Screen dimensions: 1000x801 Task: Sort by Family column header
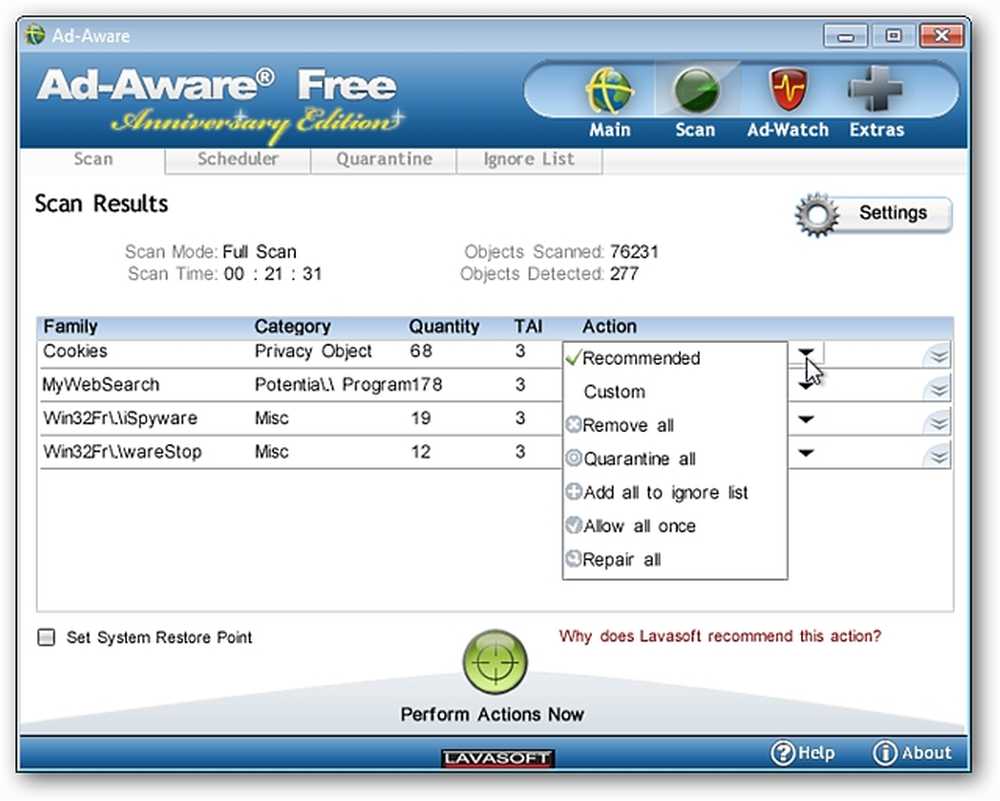click(x=70, y=327)
